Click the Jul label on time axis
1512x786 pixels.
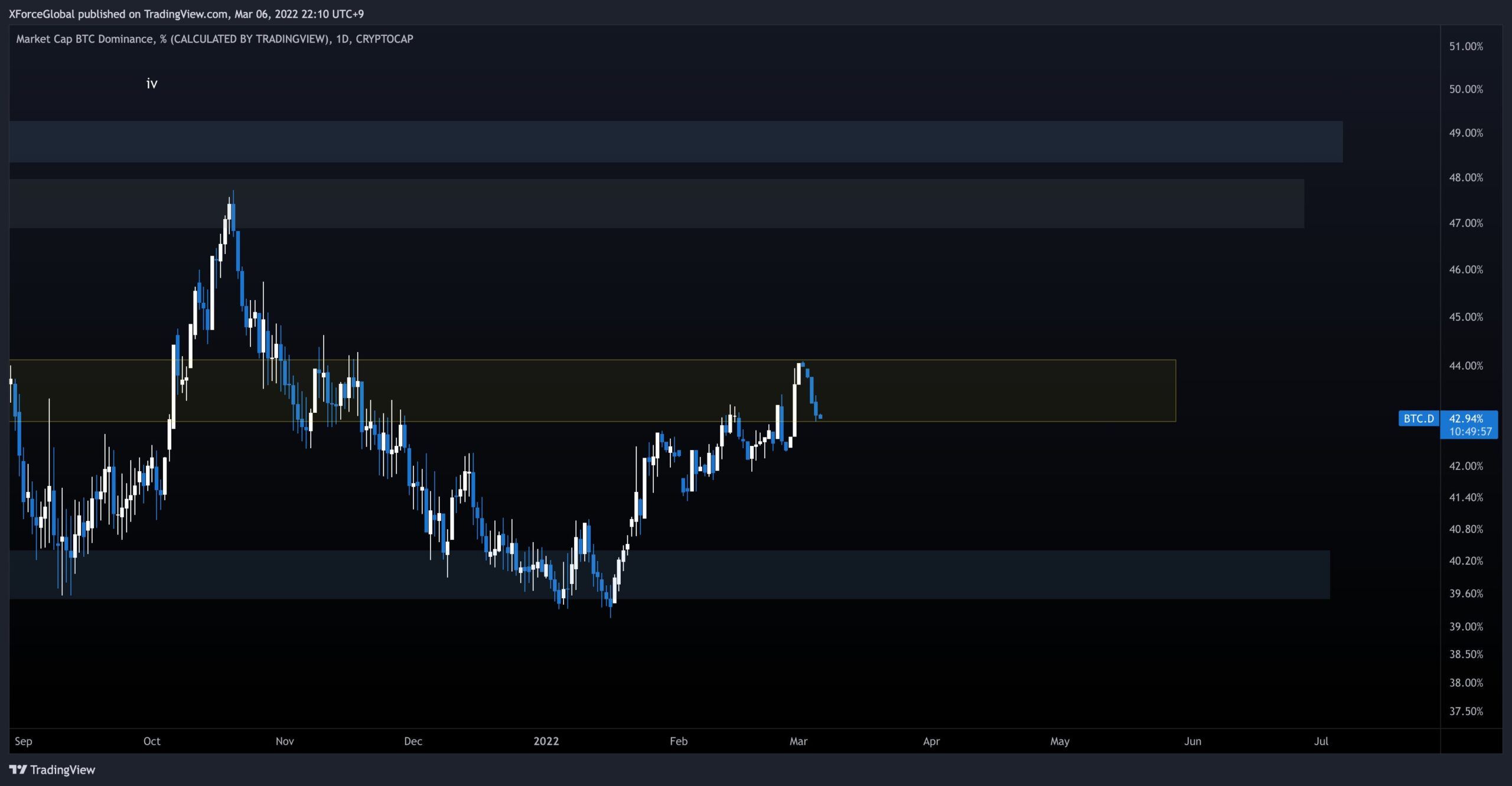coord(1321,741)
